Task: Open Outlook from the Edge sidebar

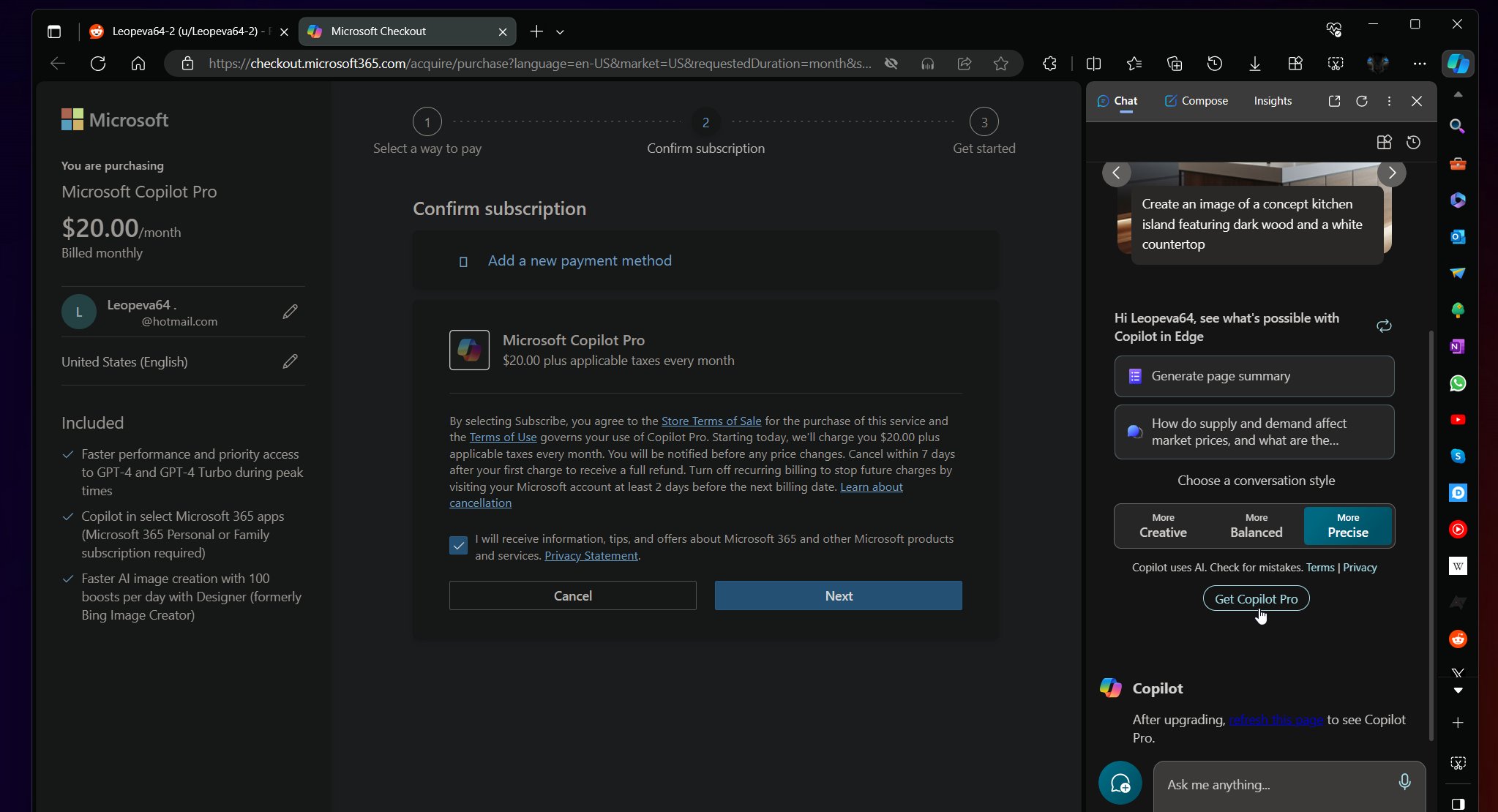Action: click(x=1458, y=236)
